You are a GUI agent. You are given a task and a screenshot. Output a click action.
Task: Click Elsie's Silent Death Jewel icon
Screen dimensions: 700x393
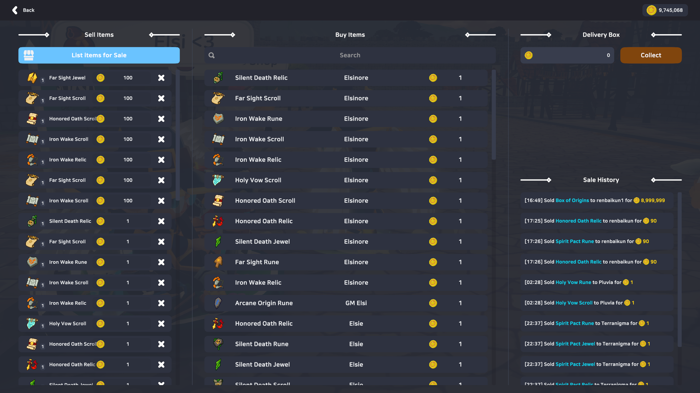click(x=218, y=364)
